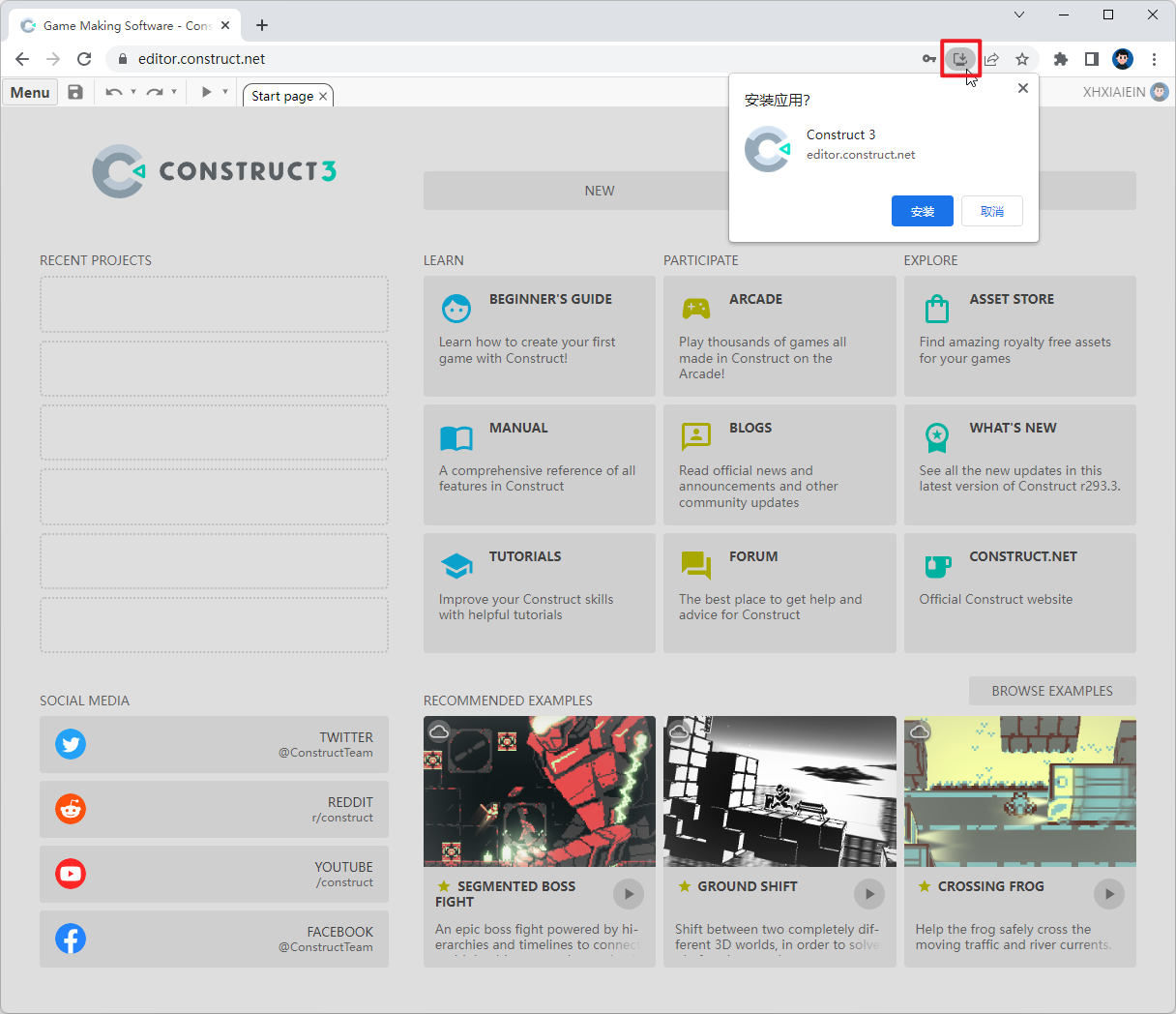Click the What's New ribbon icon

tap(936, 436)
